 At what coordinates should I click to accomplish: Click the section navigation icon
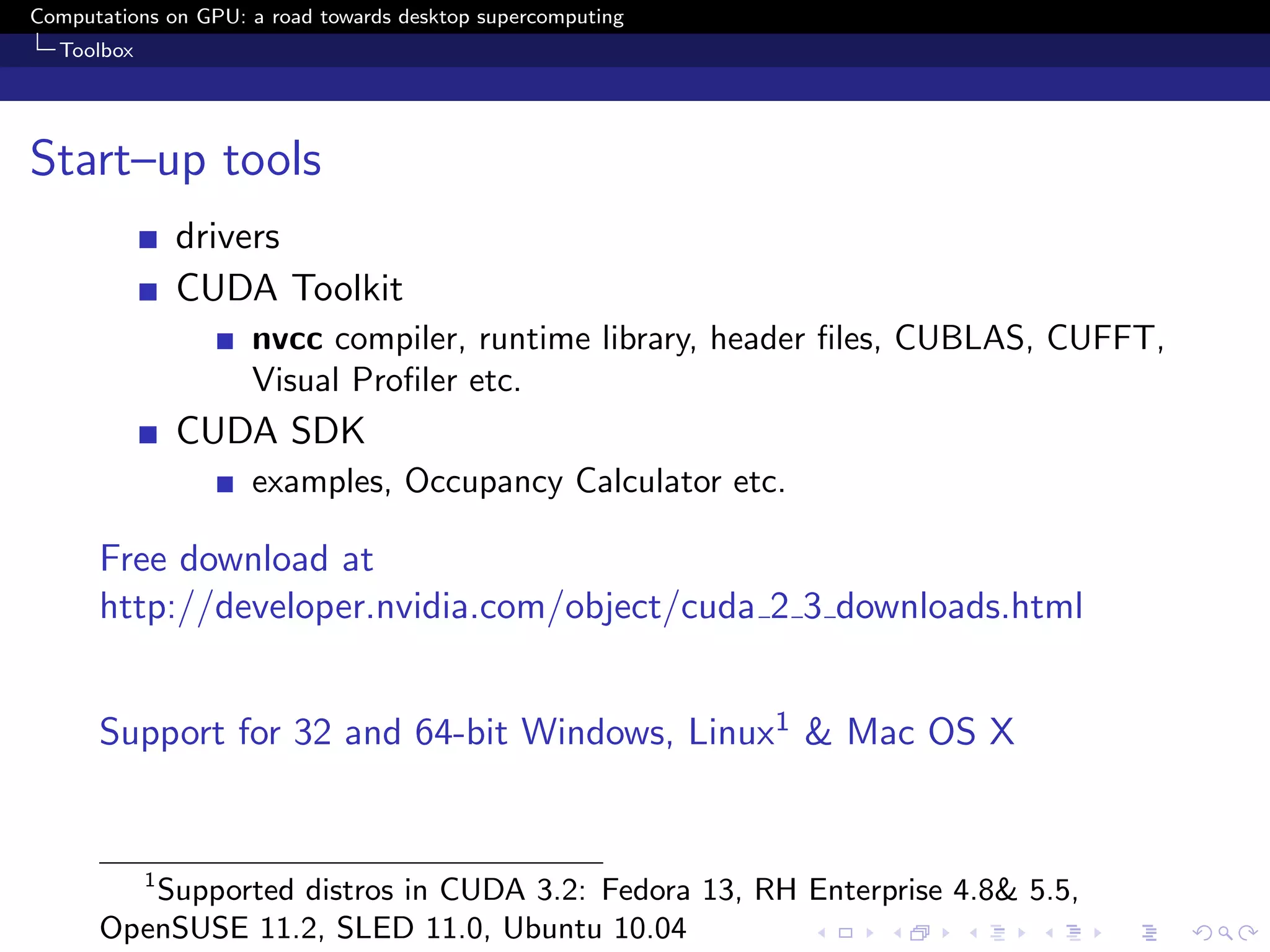1073,933
